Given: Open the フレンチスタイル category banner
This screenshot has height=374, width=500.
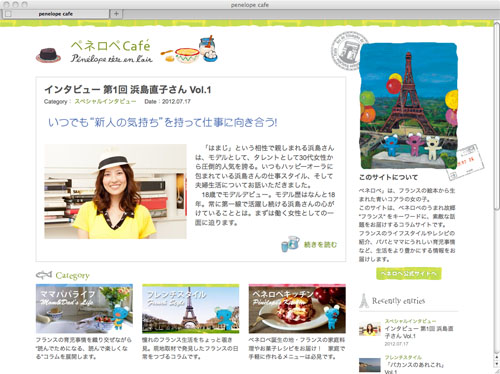Looking at the screenshot, I should click(191, 309).
